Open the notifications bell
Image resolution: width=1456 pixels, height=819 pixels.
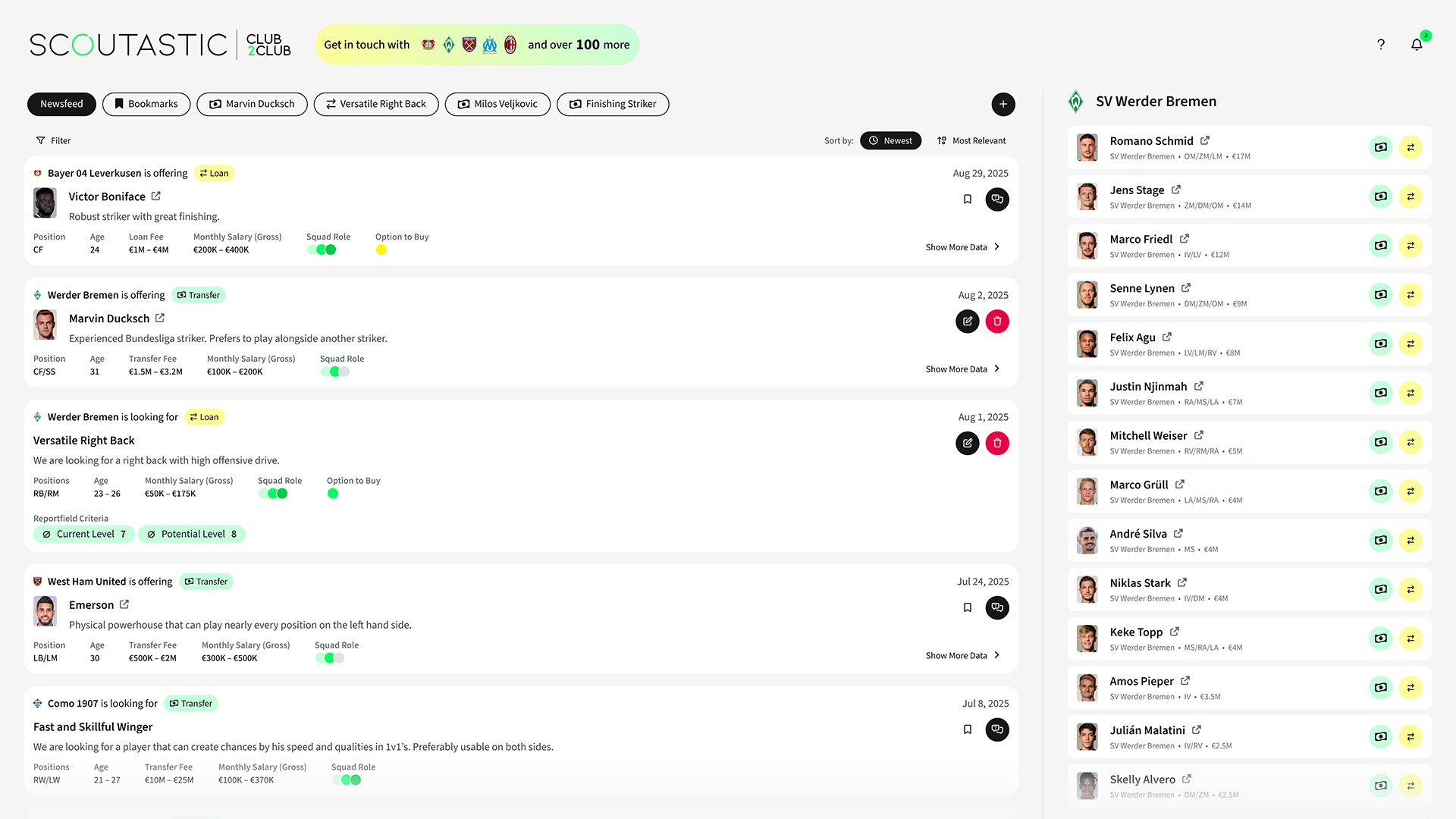1416,45
